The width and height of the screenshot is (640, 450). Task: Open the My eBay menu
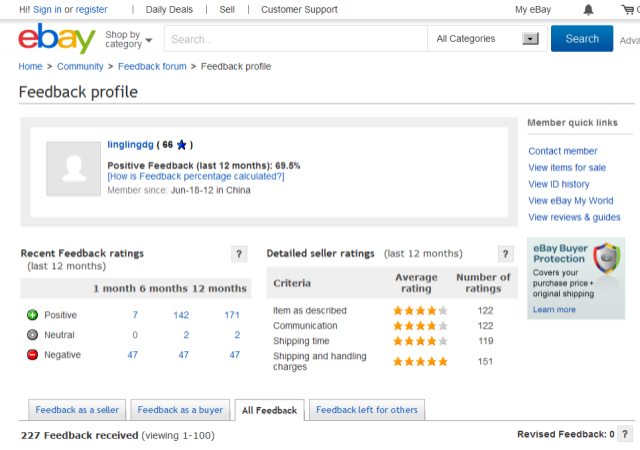coord(533,9)
